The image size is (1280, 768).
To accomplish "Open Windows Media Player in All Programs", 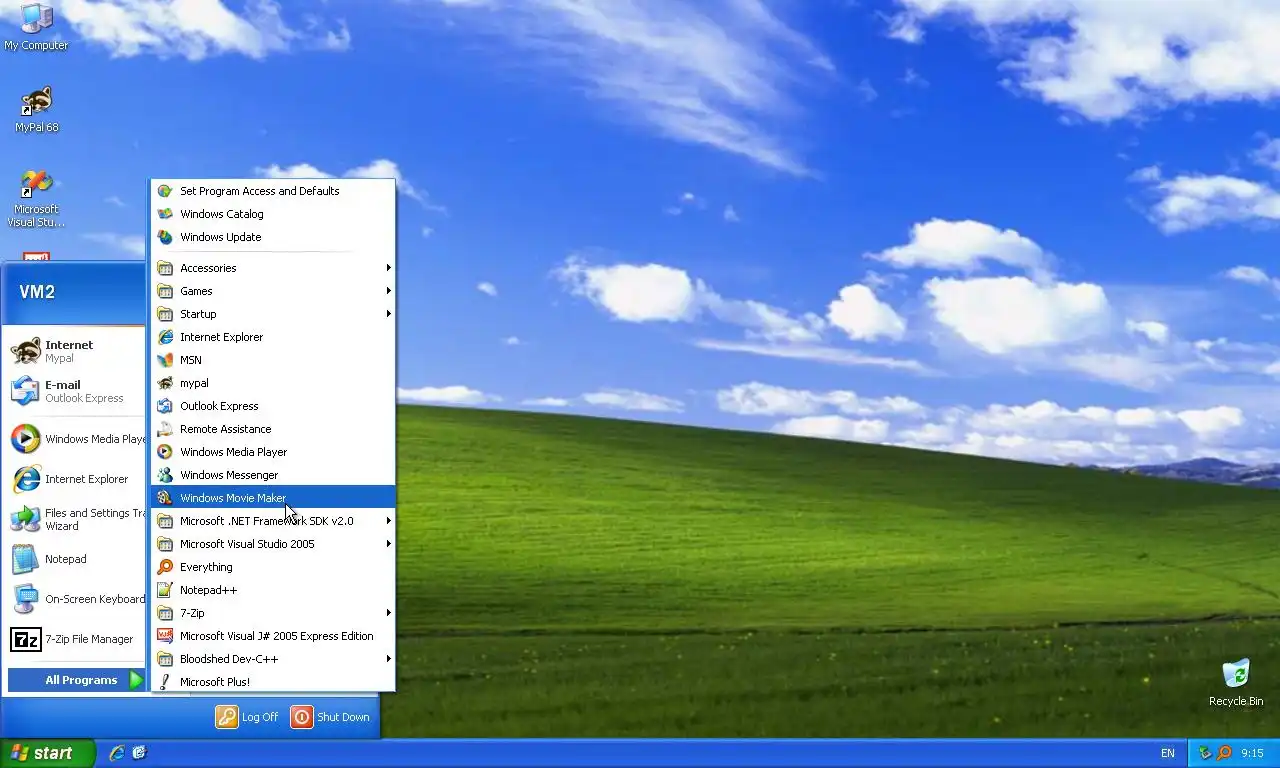I will pyautogui.click(x=273, y=452).
